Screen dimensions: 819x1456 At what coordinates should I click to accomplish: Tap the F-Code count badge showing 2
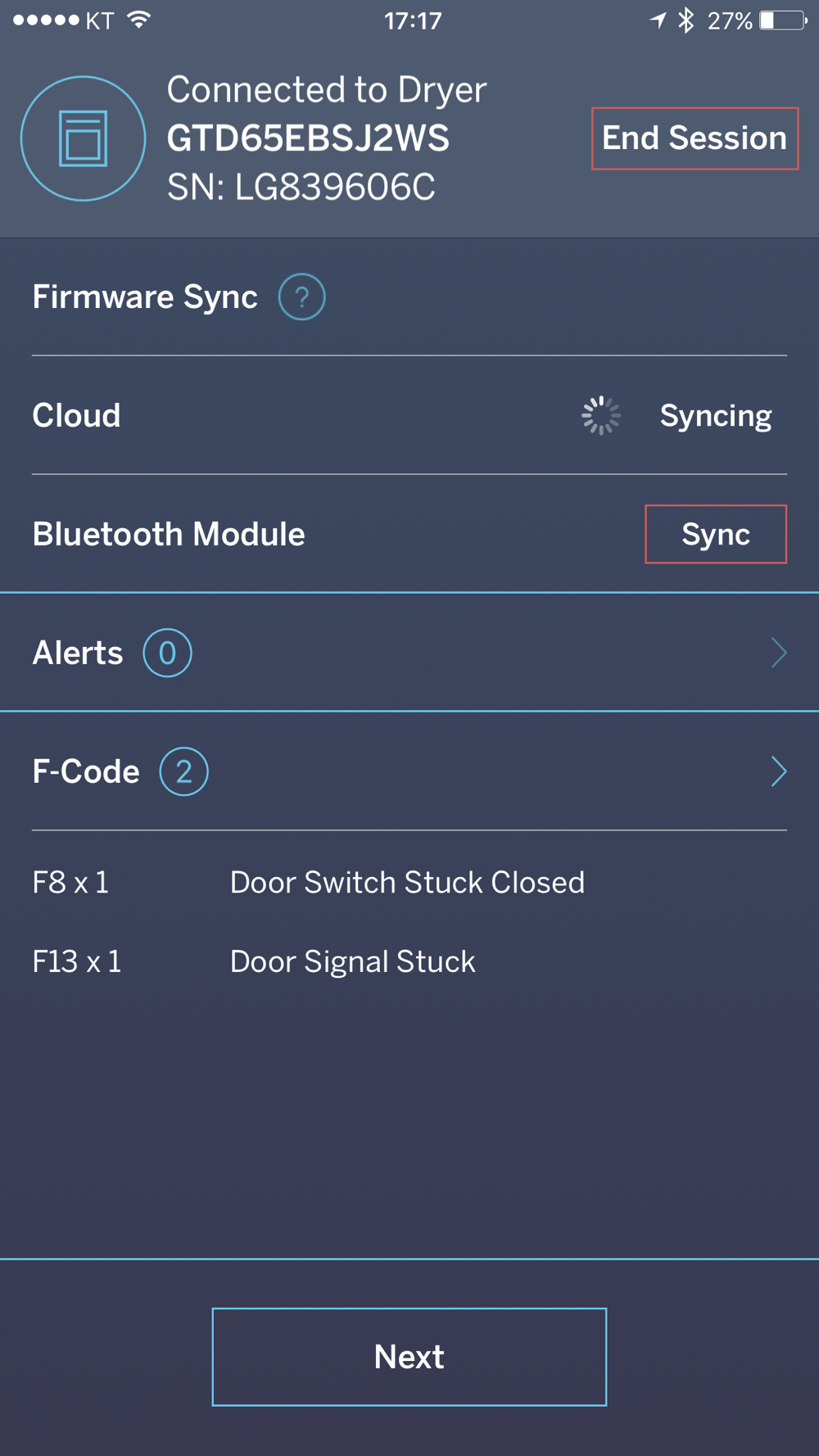click(183, 771)
